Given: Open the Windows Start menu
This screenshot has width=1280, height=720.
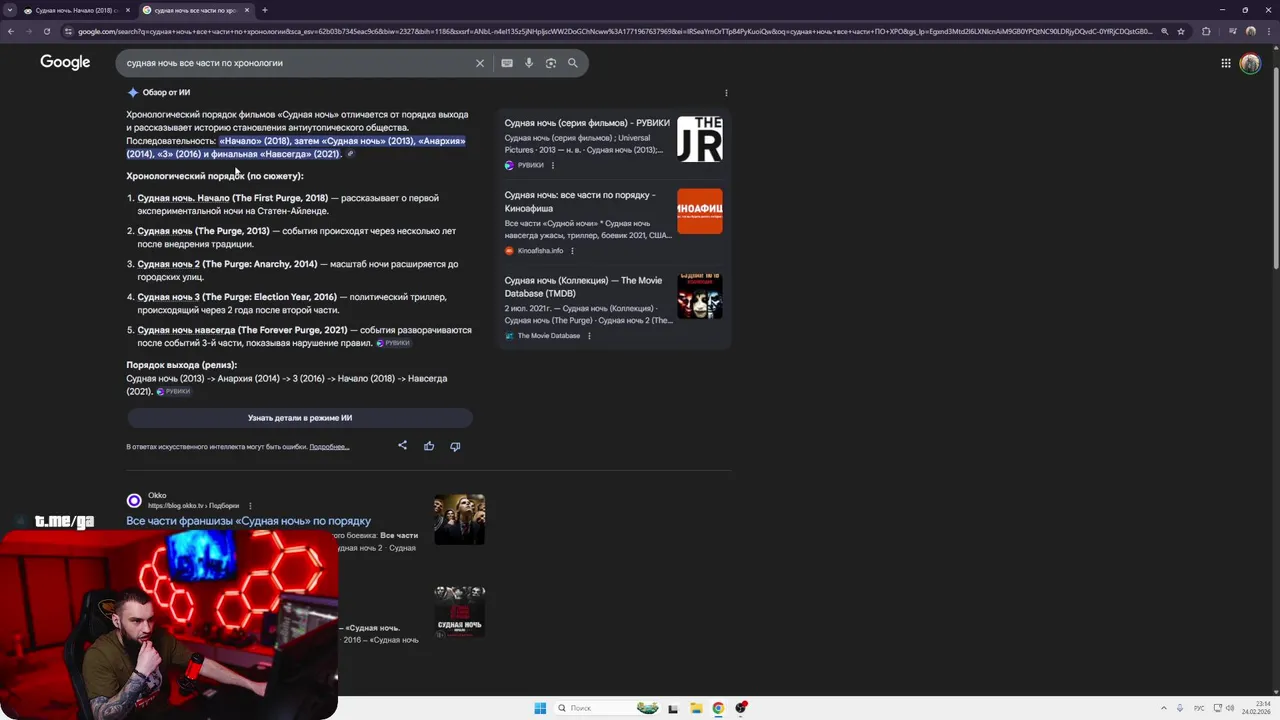Looking at the screenshot, I should click(x=540, y=708).
